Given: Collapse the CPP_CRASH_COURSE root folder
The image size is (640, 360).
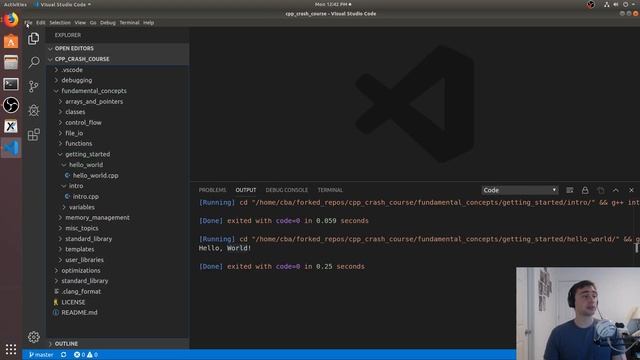Looking at the screenshot, I should point(118,59).
